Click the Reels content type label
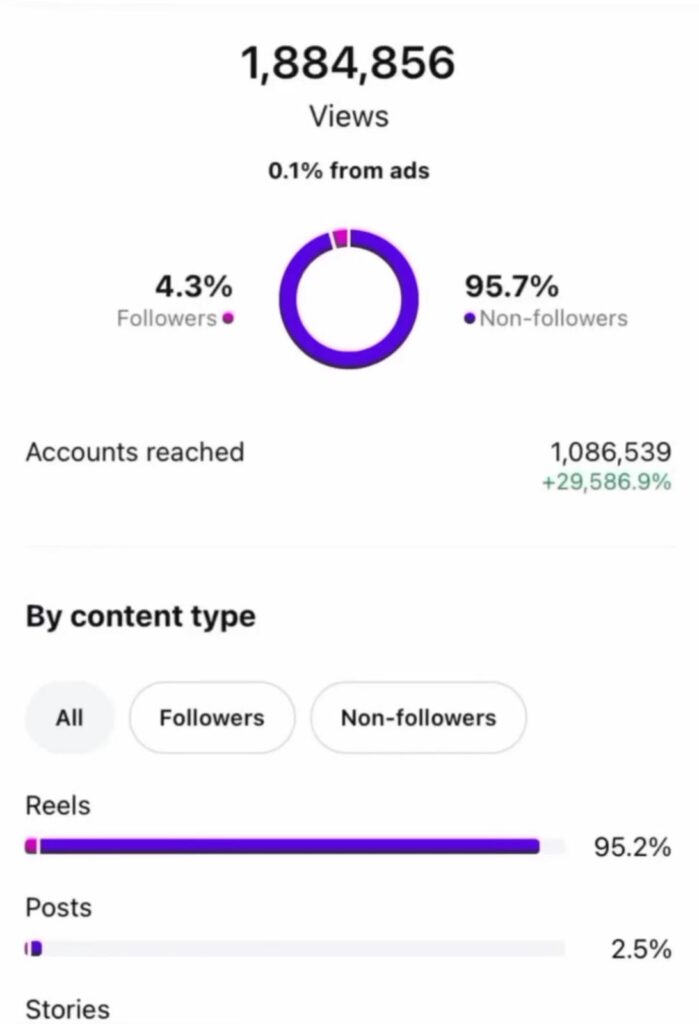 click(x=58, y=806)
